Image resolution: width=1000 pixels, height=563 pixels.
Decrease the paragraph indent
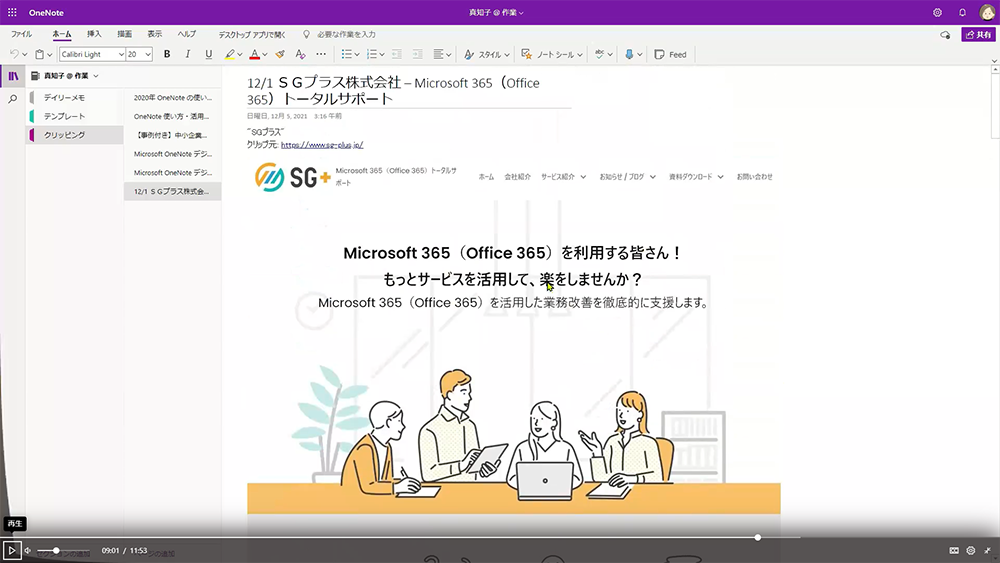[x=397, y=54]
